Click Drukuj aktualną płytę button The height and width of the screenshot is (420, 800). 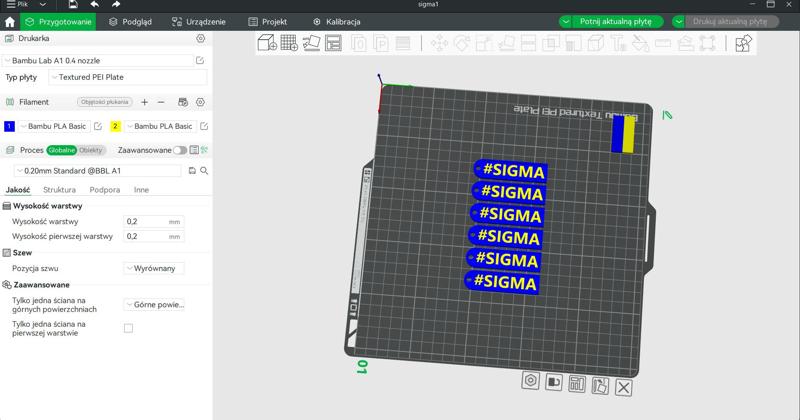click(730, 21)
